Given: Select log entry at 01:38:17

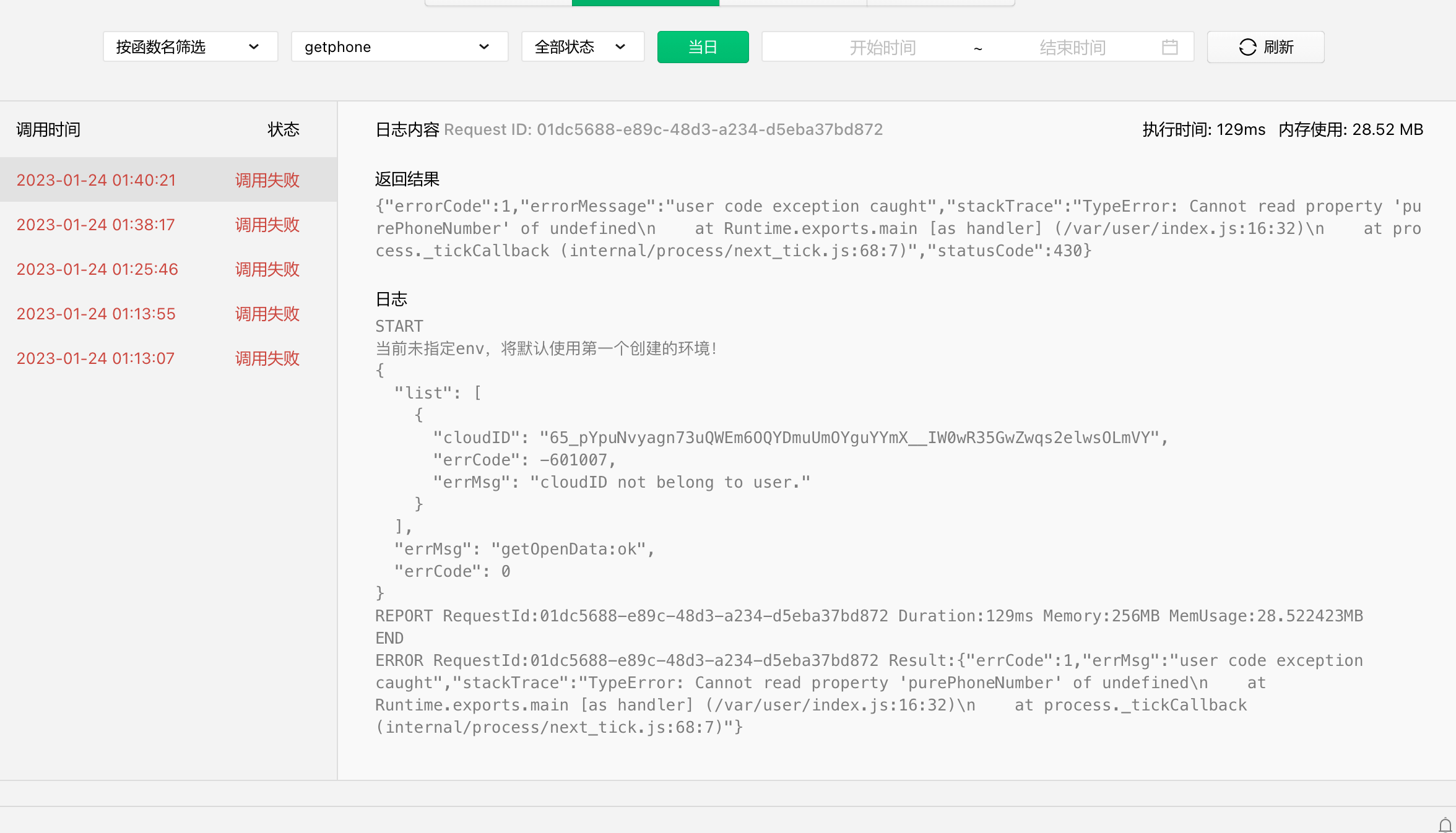Looking at the screenshot, I should 96,225.
